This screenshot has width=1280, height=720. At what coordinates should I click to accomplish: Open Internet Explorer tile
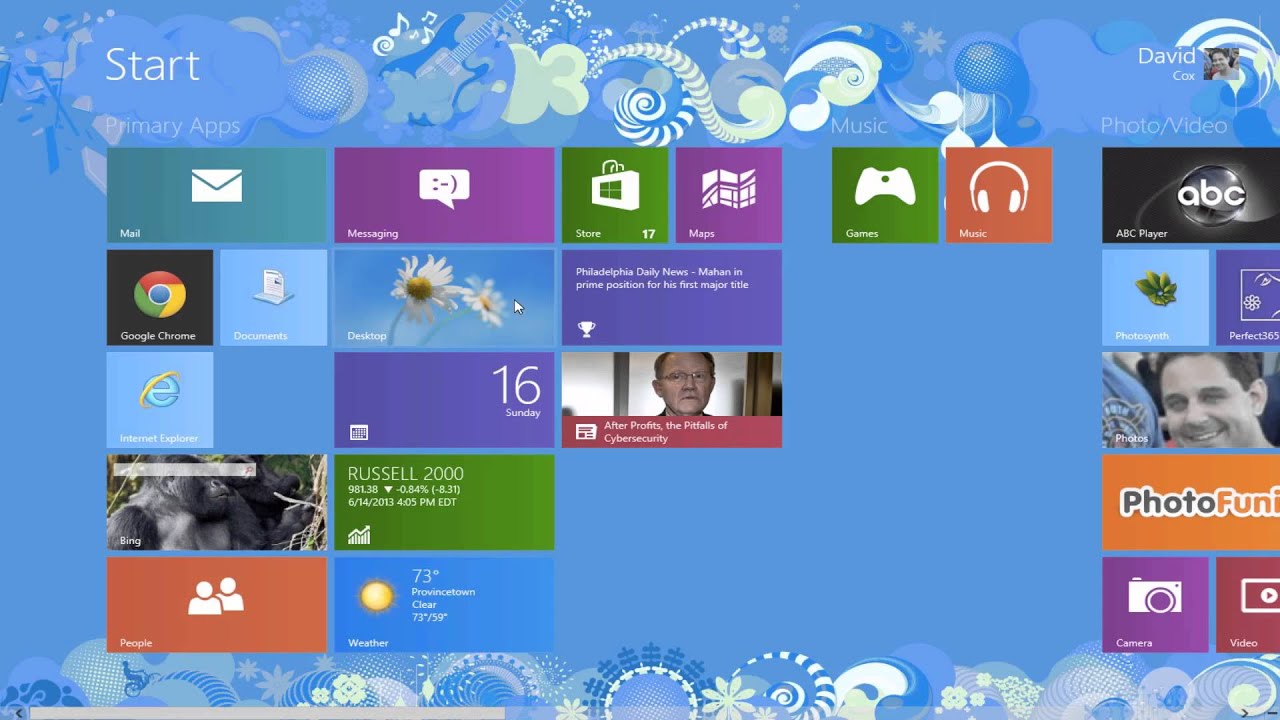point(160,400)
